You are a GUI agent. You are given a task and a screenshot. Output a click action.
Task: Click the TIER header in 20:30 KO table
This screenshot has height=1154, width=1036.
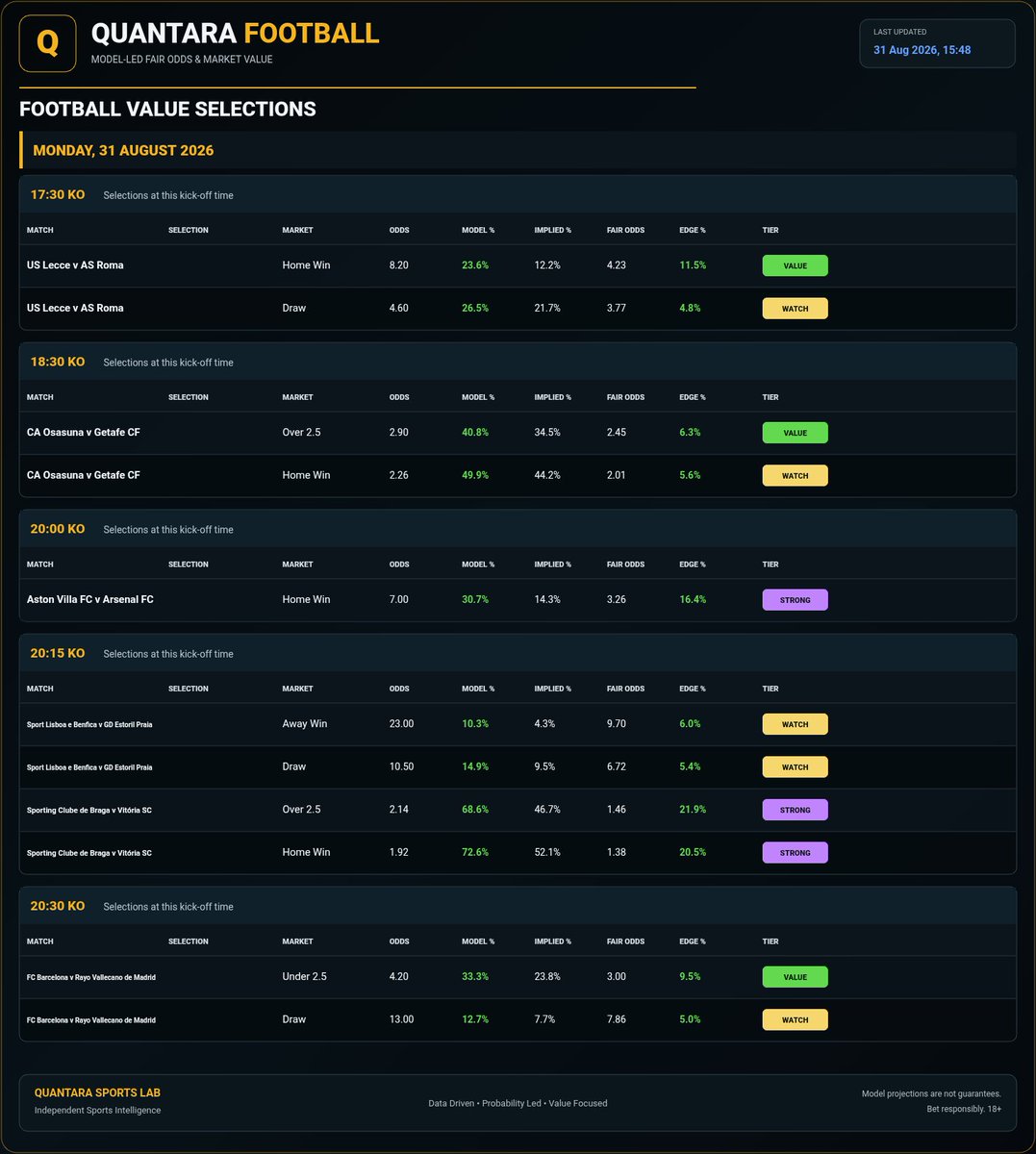[771, 941]
